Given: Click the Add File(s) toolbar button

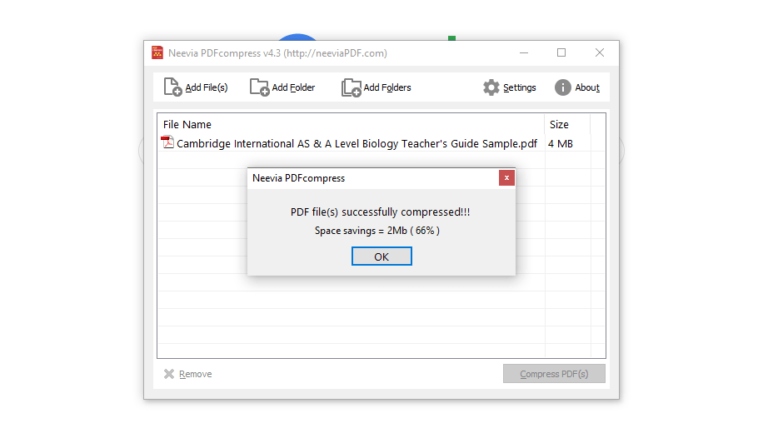Looking at the screenshot, I should point(196,87).
